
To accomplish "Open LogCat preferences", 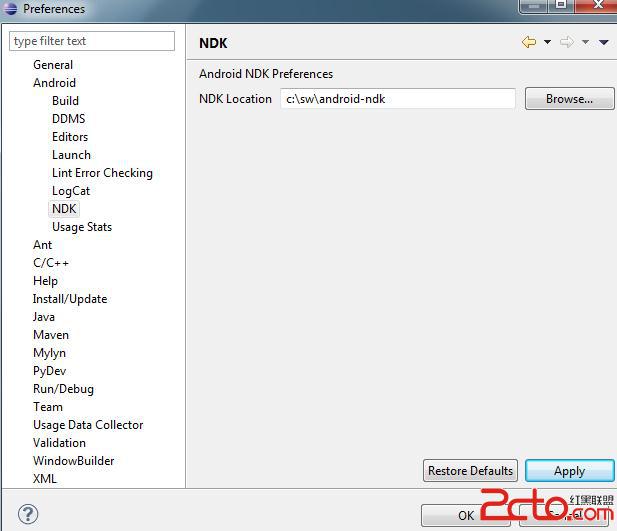I will [x=71, y=191].
